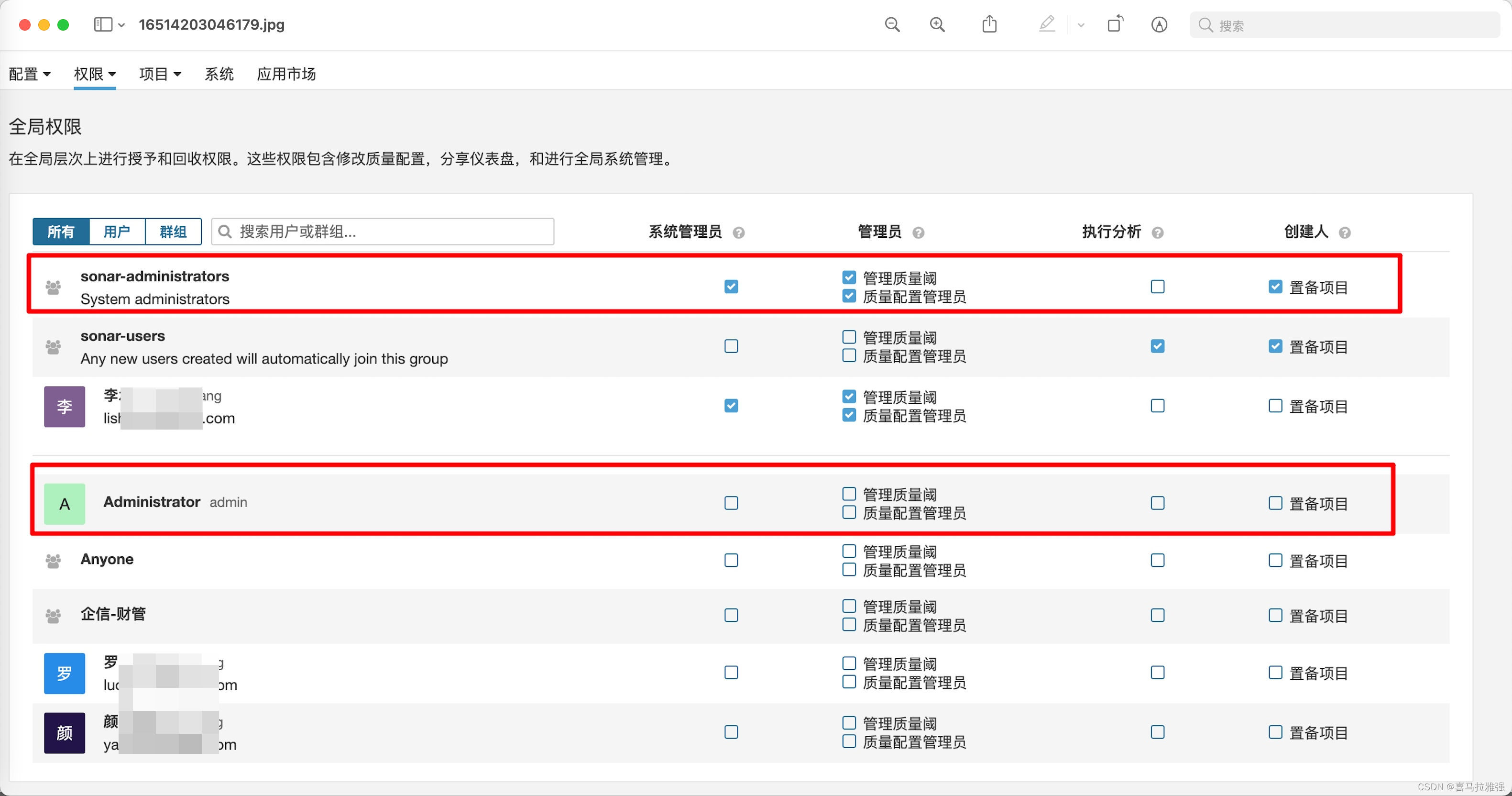Viewport: 1512px width, 796px height.
Task: Click the 执行分析 column header
Action: (x=1112, y=232)
